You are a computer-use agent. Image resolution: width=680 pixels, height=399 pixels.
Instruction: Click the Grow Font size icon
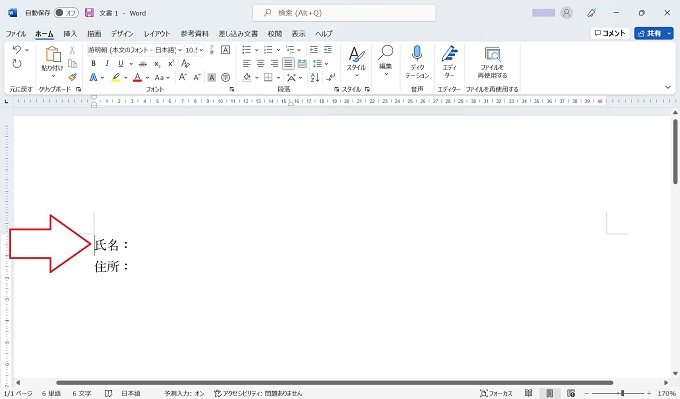[183, 77]
